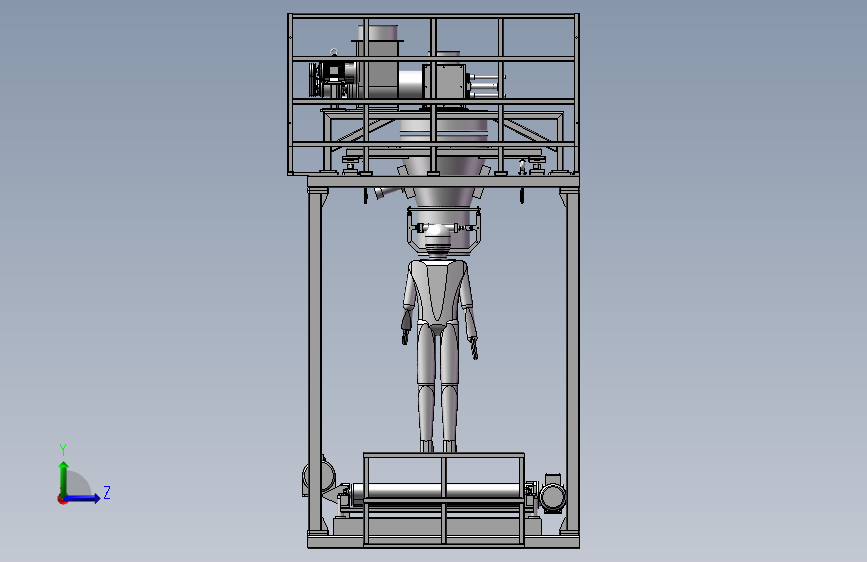Select the conical hopper under the upper platform
The image size is (867, 562).
(444, 181)
